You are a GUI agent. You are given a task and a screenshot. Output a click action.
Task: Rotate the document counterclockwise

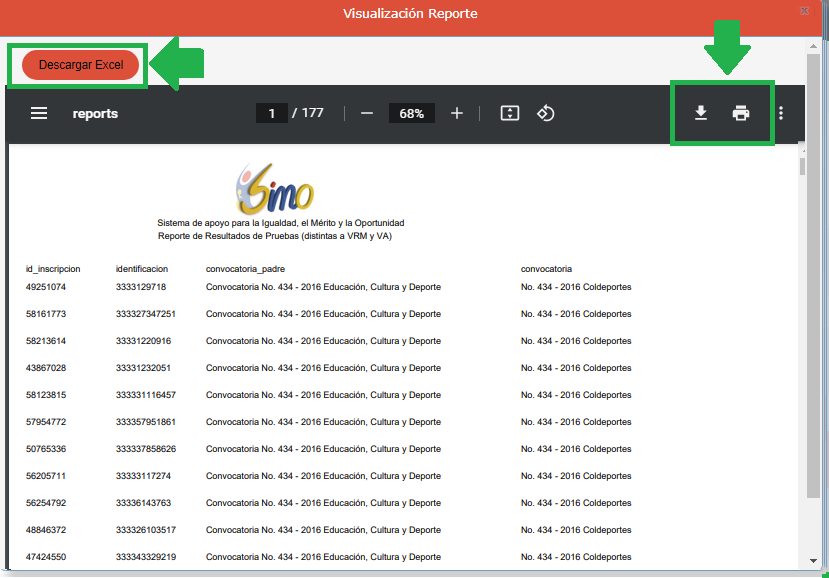coord(545,114)
